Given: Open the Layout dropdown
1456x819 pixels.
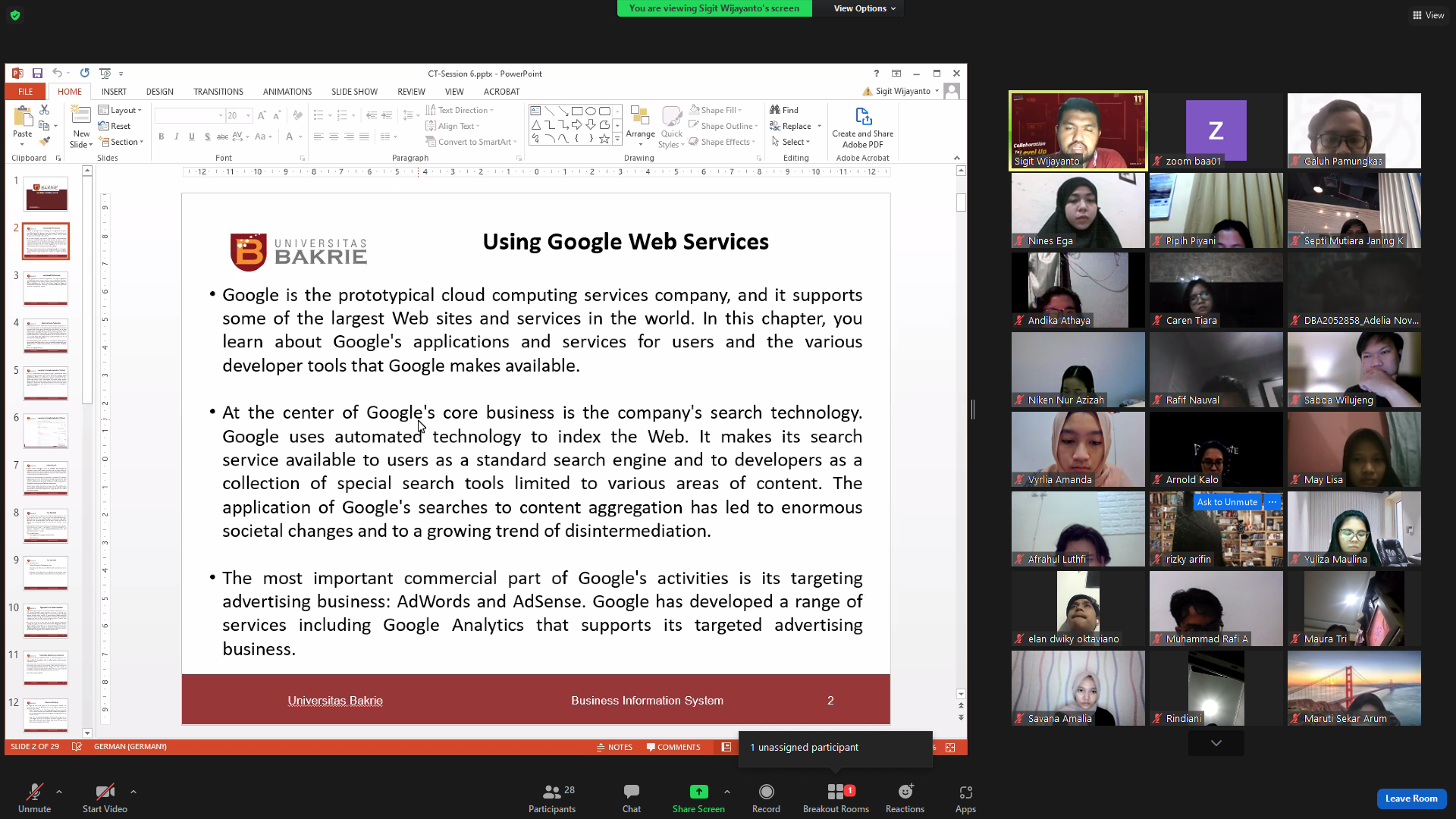Looking at the screenshot, I should [x=120, y=110].
